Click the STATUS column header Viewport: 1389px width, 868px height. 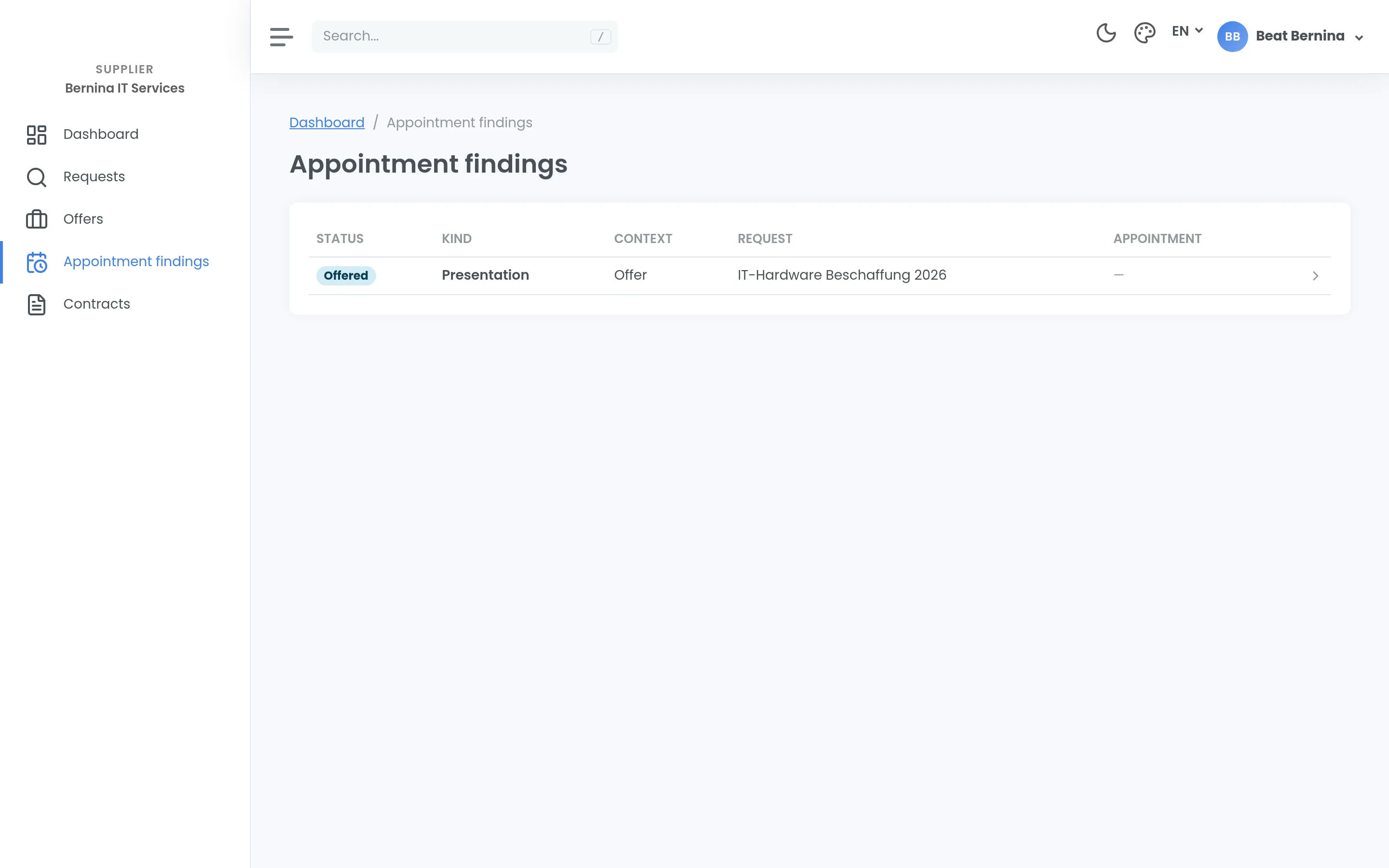(340, 239)
